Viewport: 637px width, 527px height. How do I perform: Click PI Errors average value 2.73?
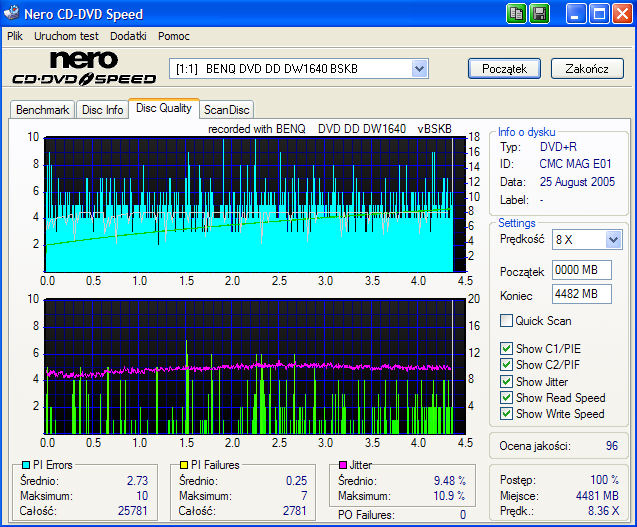[137, 481]
